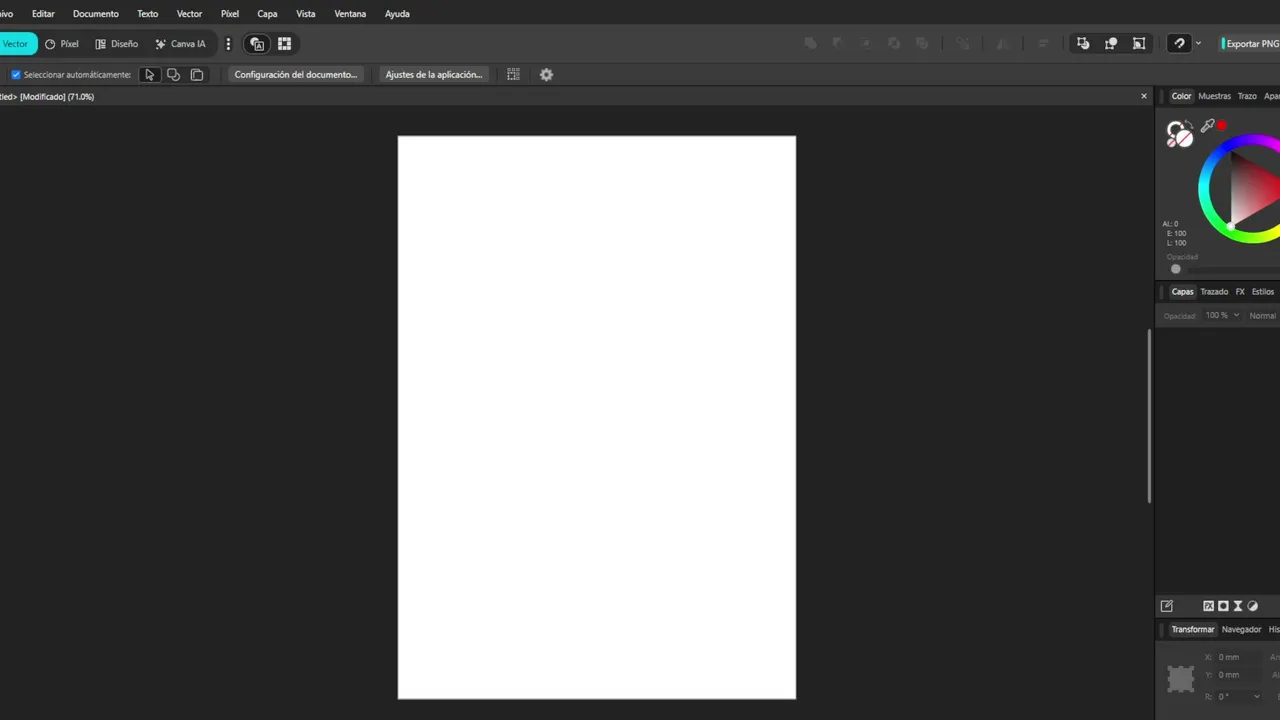The height and width of the screenshot is (720, 1280).
Task: Switch to the Estilos panel tab
Action: pos(1263,292)
